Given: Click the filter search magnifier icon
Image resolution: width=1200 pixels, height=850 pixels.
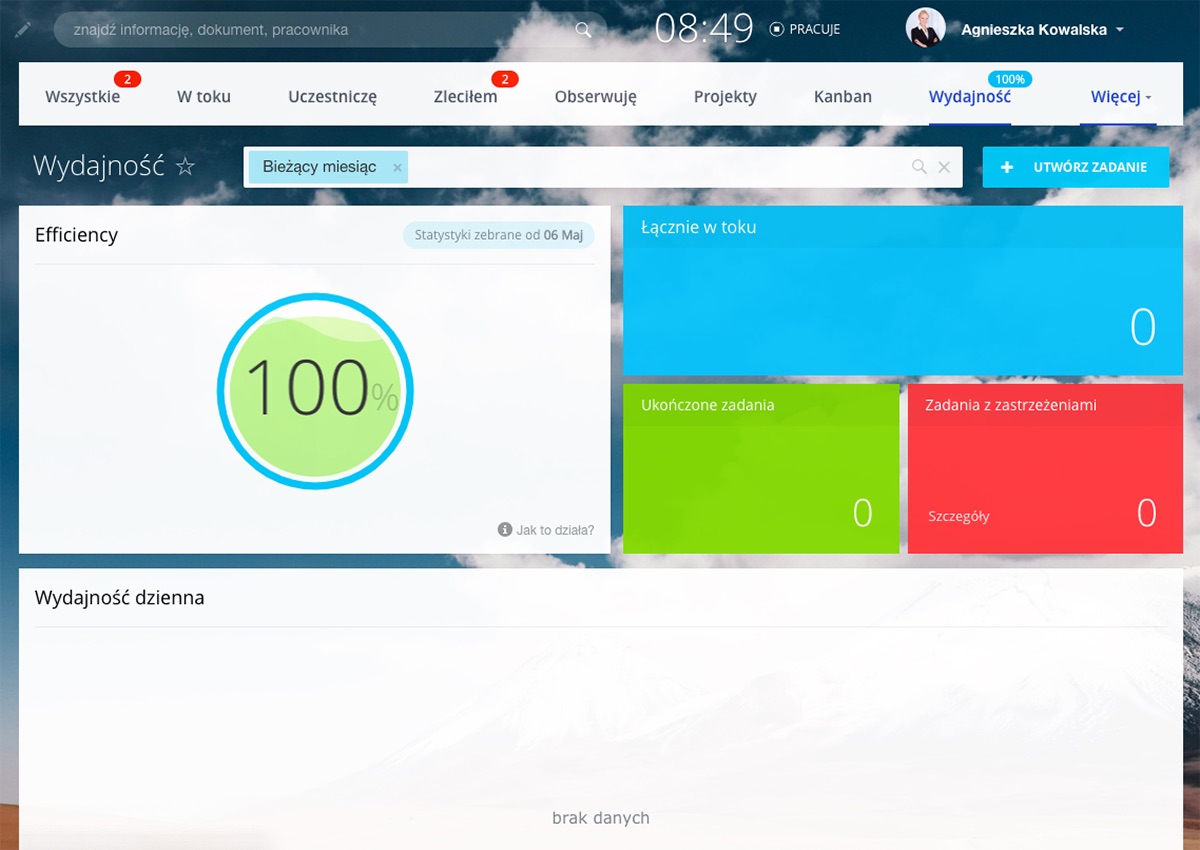Looking at the screenshot, I should [919, 167].
